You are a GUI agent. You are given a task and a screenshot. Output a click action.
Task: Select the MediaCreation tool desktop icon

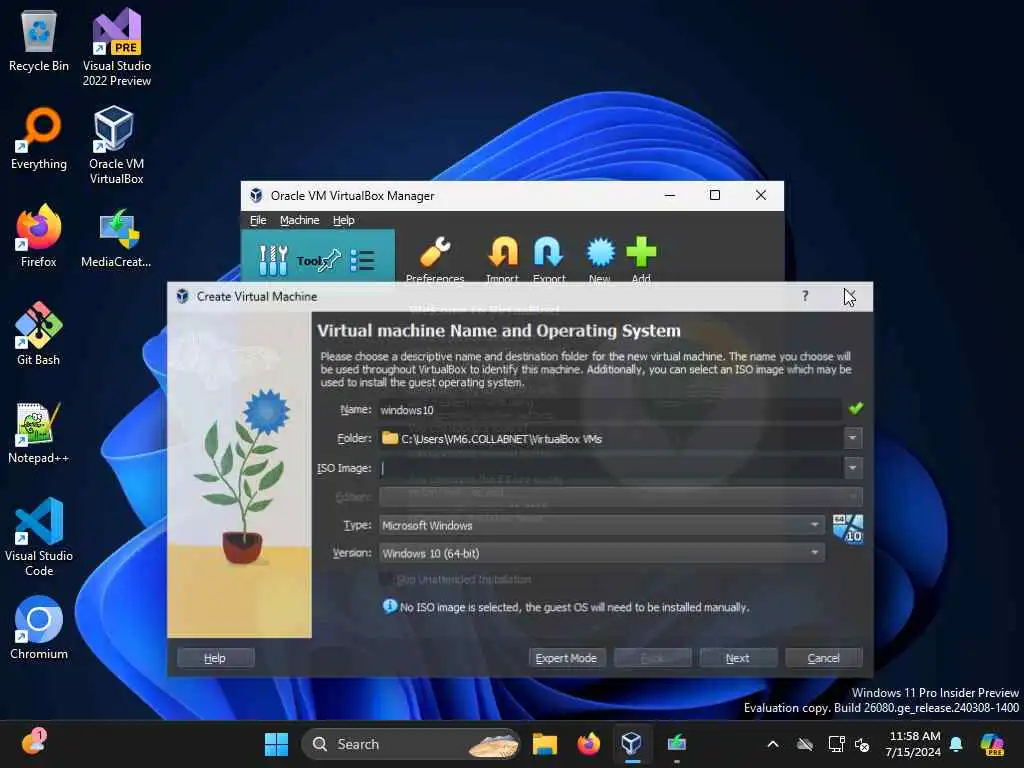116,238
